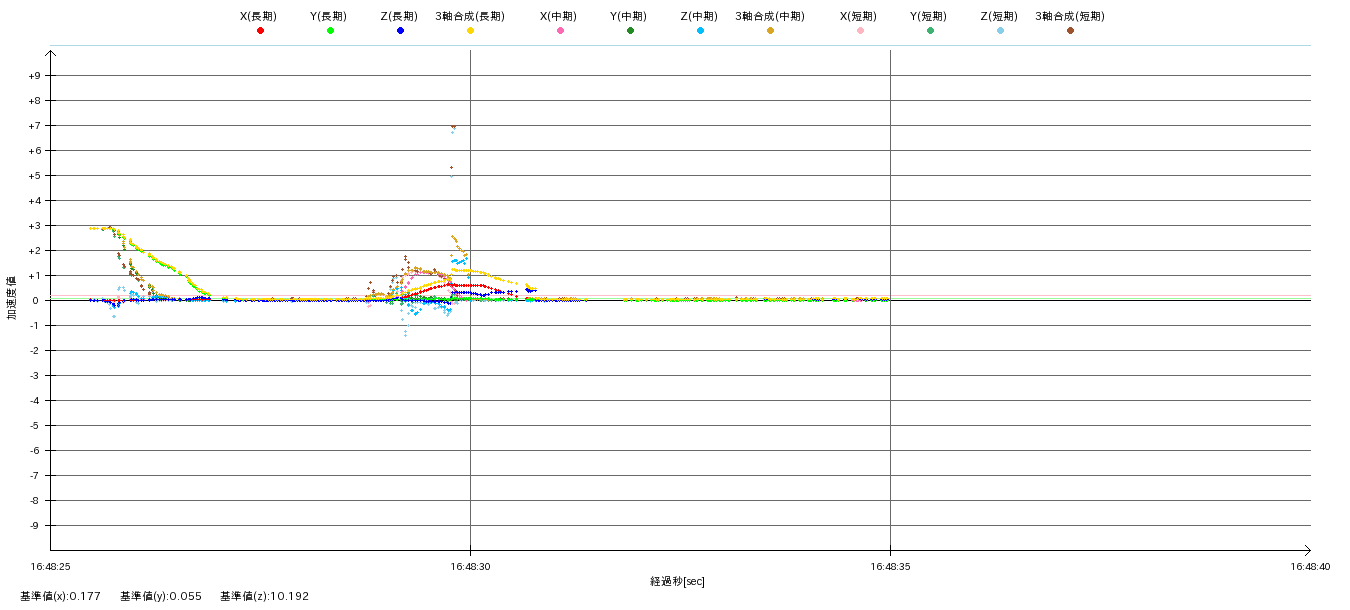Click the 16:48:35 time axis label
This screenshot has height=610, width=1350.
tap(890, 566)
